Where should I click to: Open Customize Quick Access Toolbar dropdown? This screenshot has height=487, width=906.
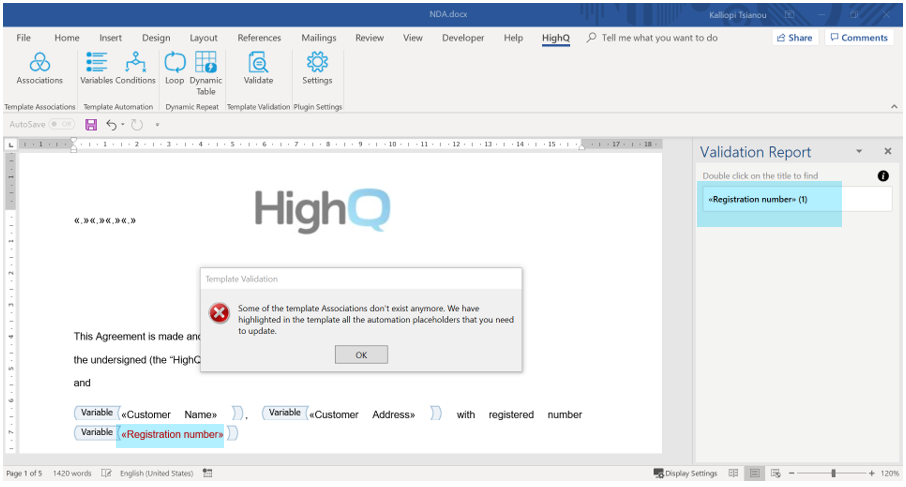click(157, 125)
